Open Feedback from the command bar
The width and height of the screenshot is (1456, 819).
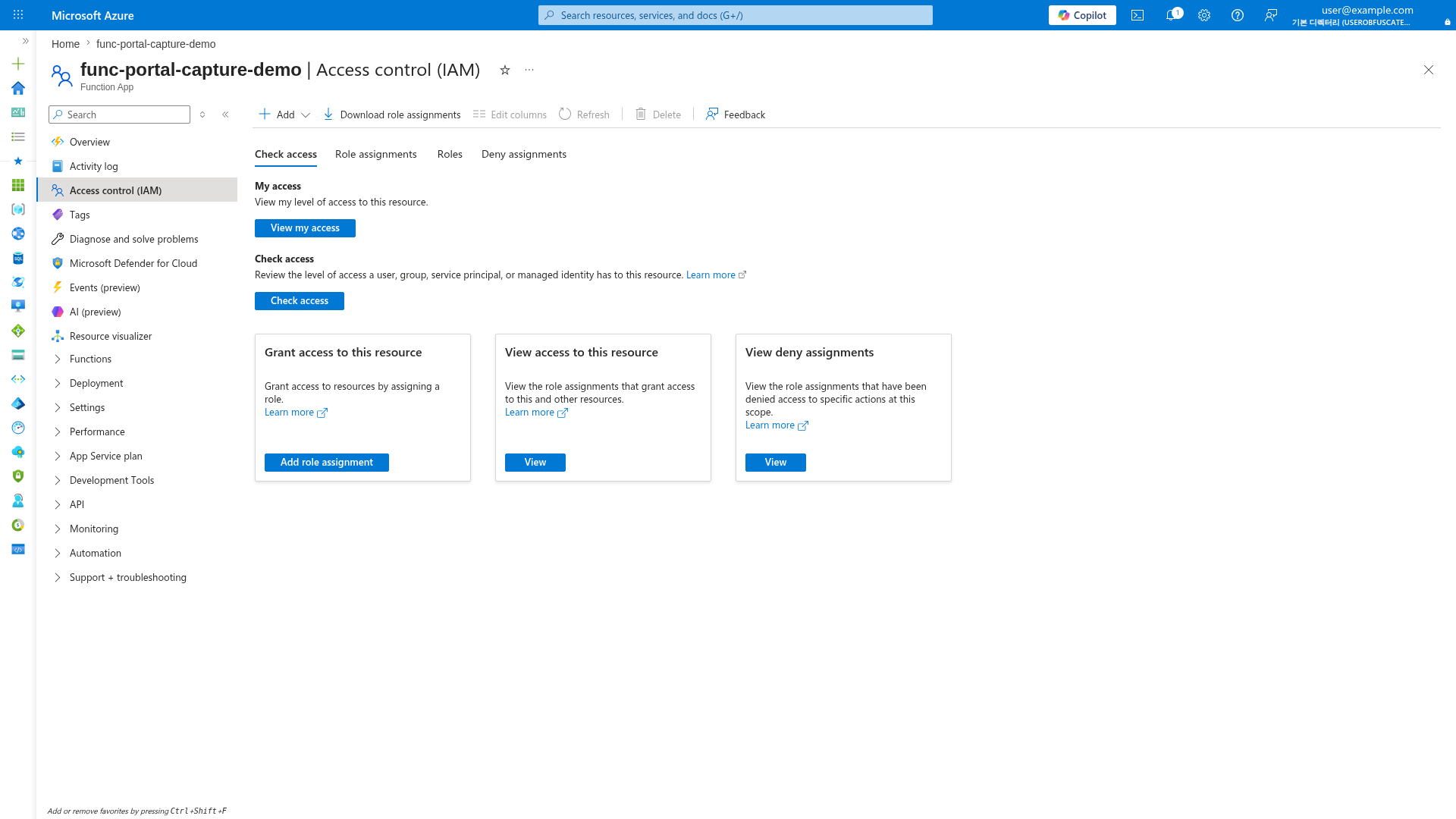click(736, 115)
